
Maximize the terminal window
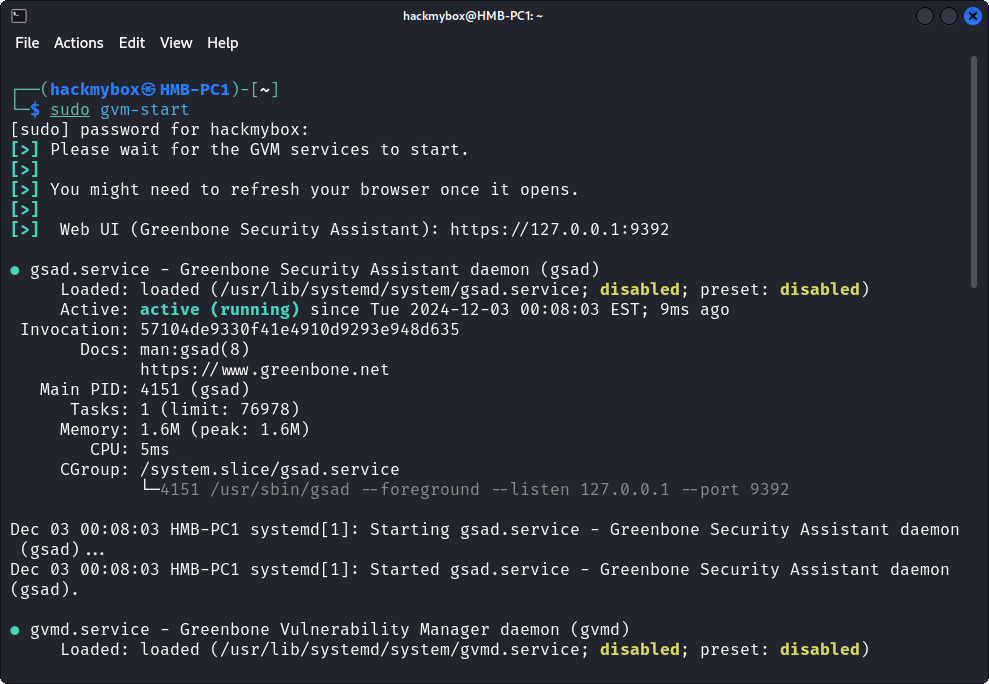click(x=948, y=16)
